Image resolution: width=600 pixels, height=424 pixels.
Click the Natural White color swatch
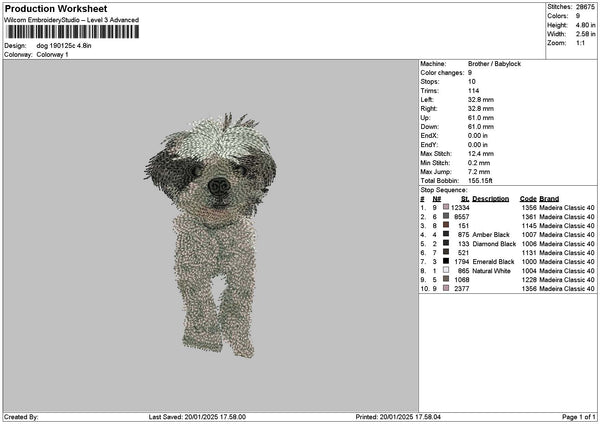[446, 270]
